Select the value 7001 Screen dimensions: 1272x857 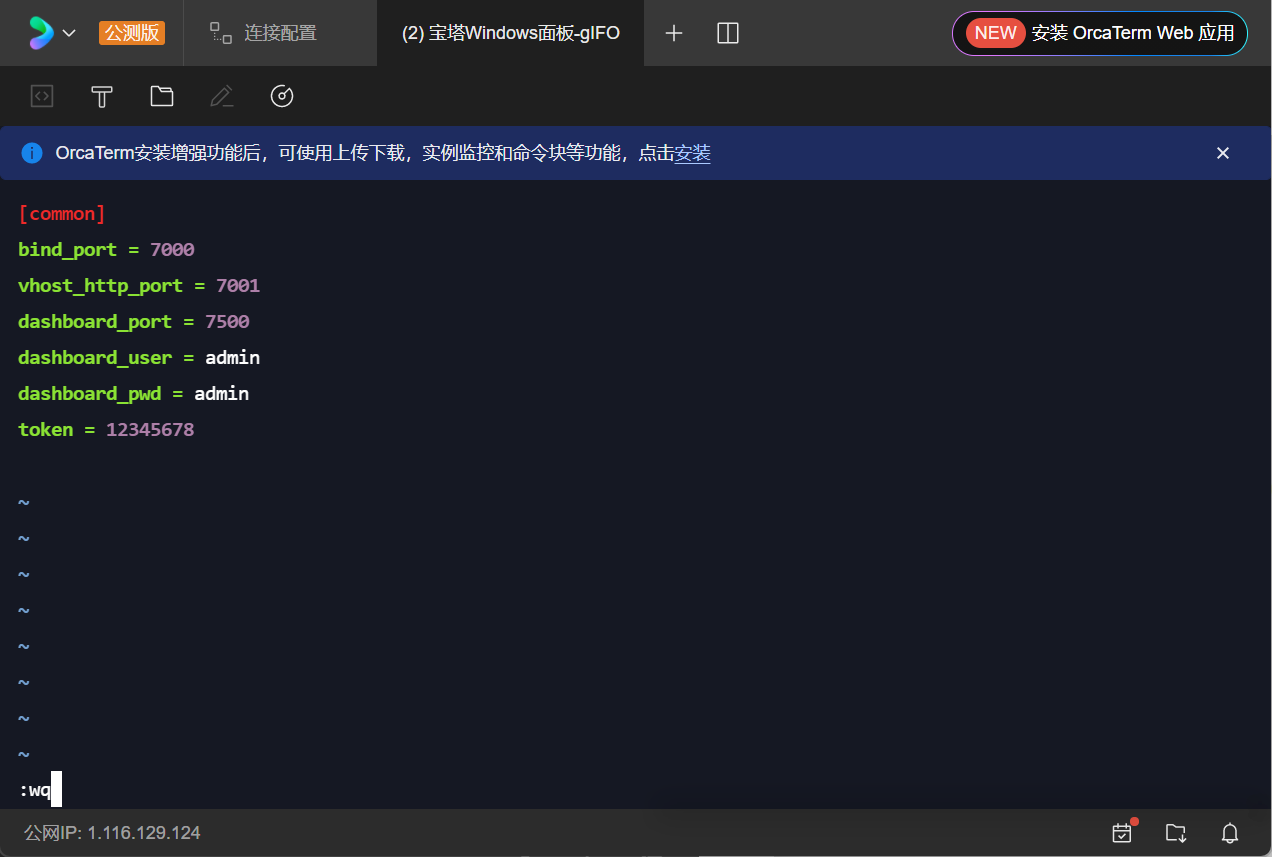coord(238,286)
